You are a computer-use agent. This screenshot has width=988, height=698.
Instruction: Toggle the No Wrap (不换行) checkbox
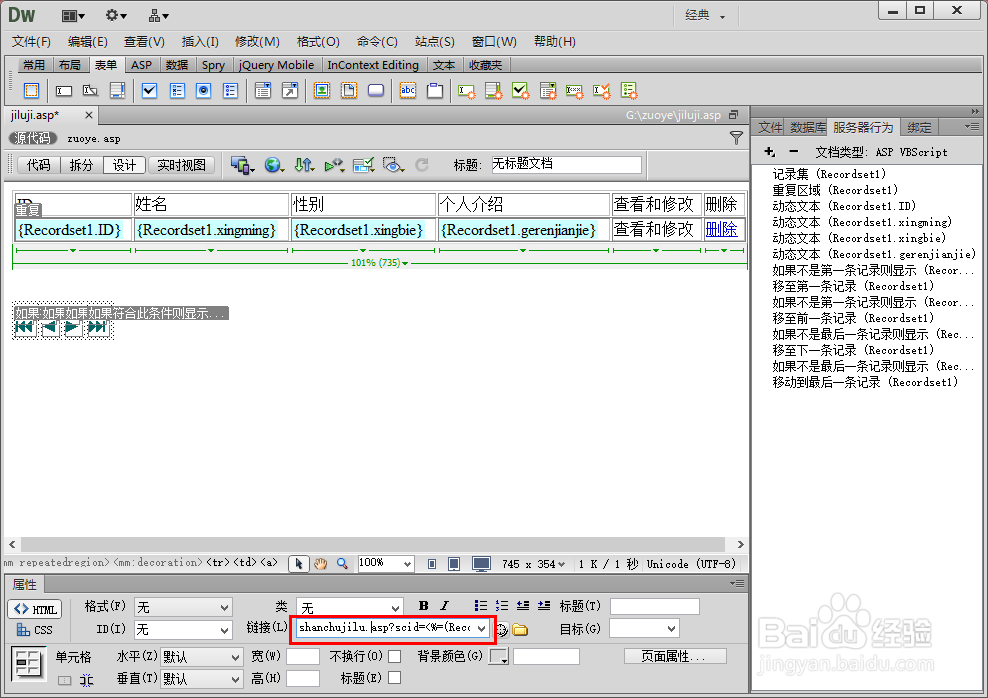point(394,657)
